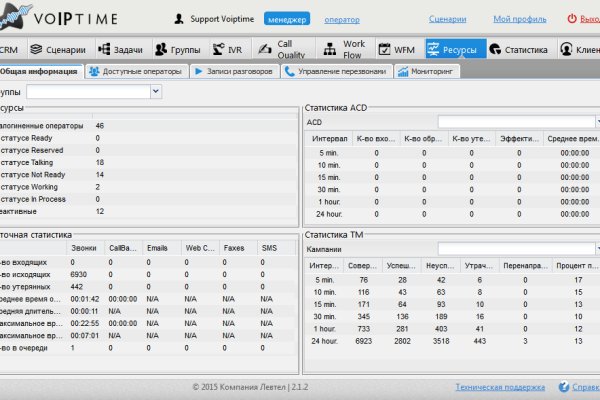The width and height of the screenshot is (600, 400).
Task: Switch to Доступные операторы tab
Action: pyautogui.click(x=134, y=72)
